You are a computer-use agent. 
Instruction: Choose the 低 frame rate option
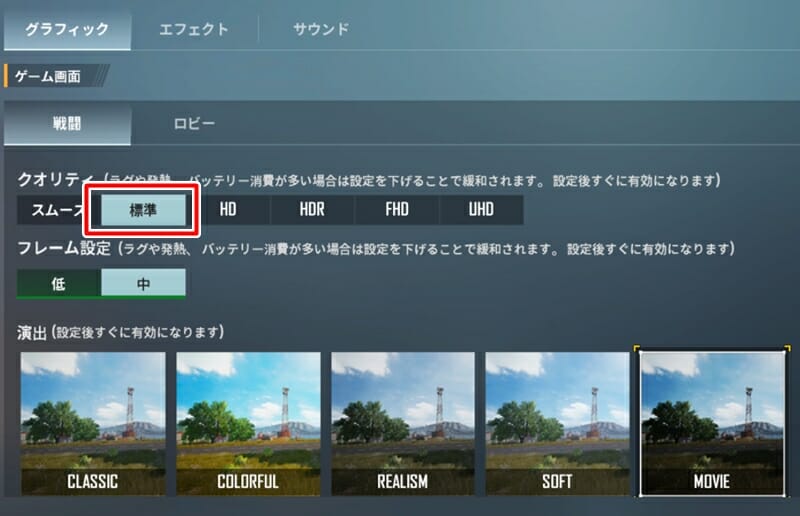59,283
